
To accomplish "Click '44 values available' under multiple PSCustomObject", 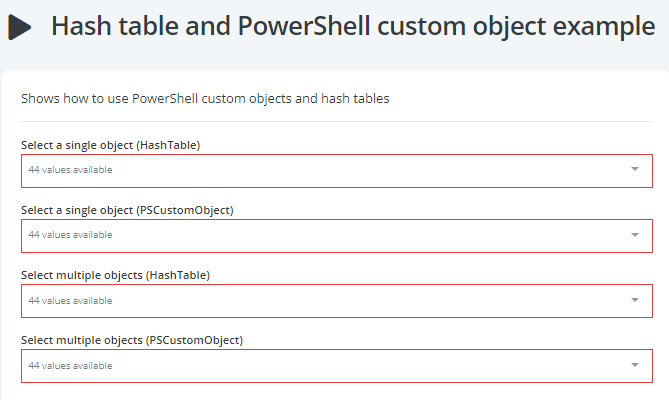I will click(70, 366).
